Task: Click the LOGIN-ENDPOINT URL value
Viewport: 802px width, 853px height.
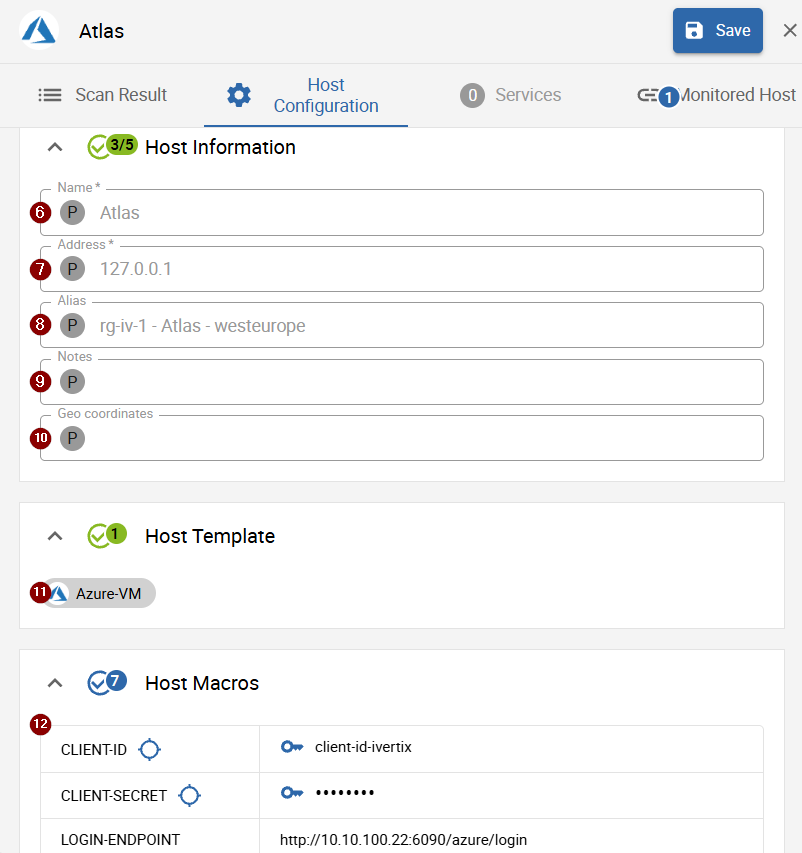Action: click(403, 839)
